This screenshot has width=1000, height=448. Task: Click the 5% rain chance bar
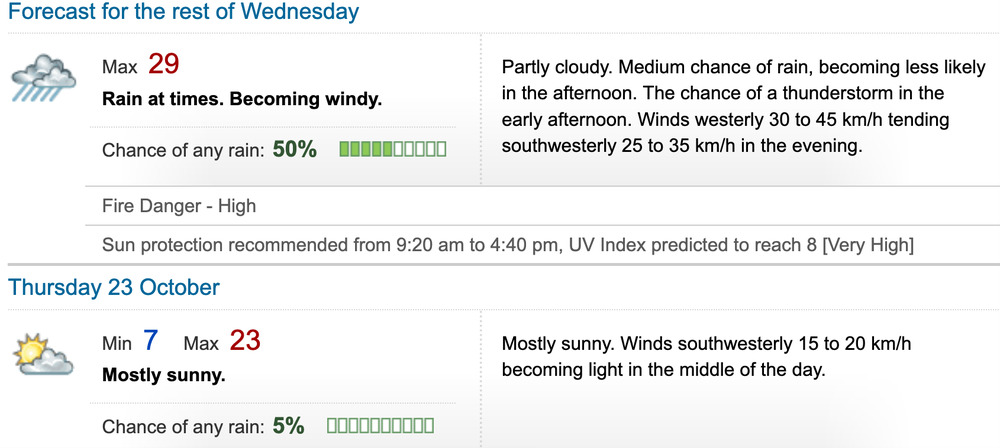[x=380, y=426]
